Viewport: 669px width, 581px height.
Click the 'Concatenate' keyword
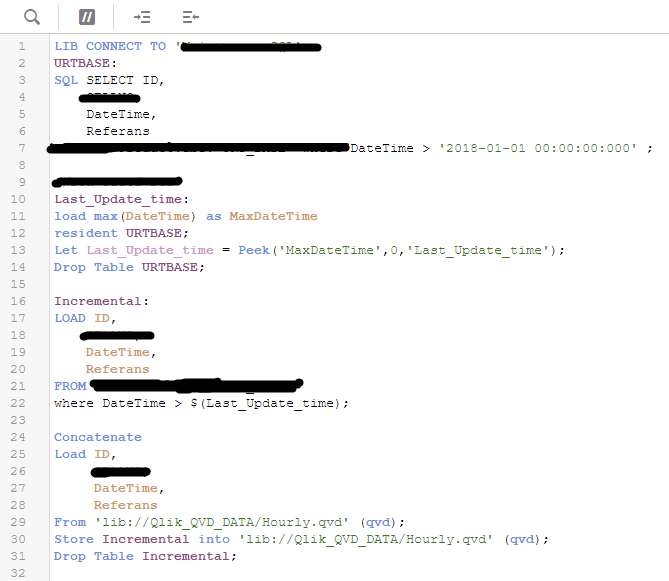[98, 437]
